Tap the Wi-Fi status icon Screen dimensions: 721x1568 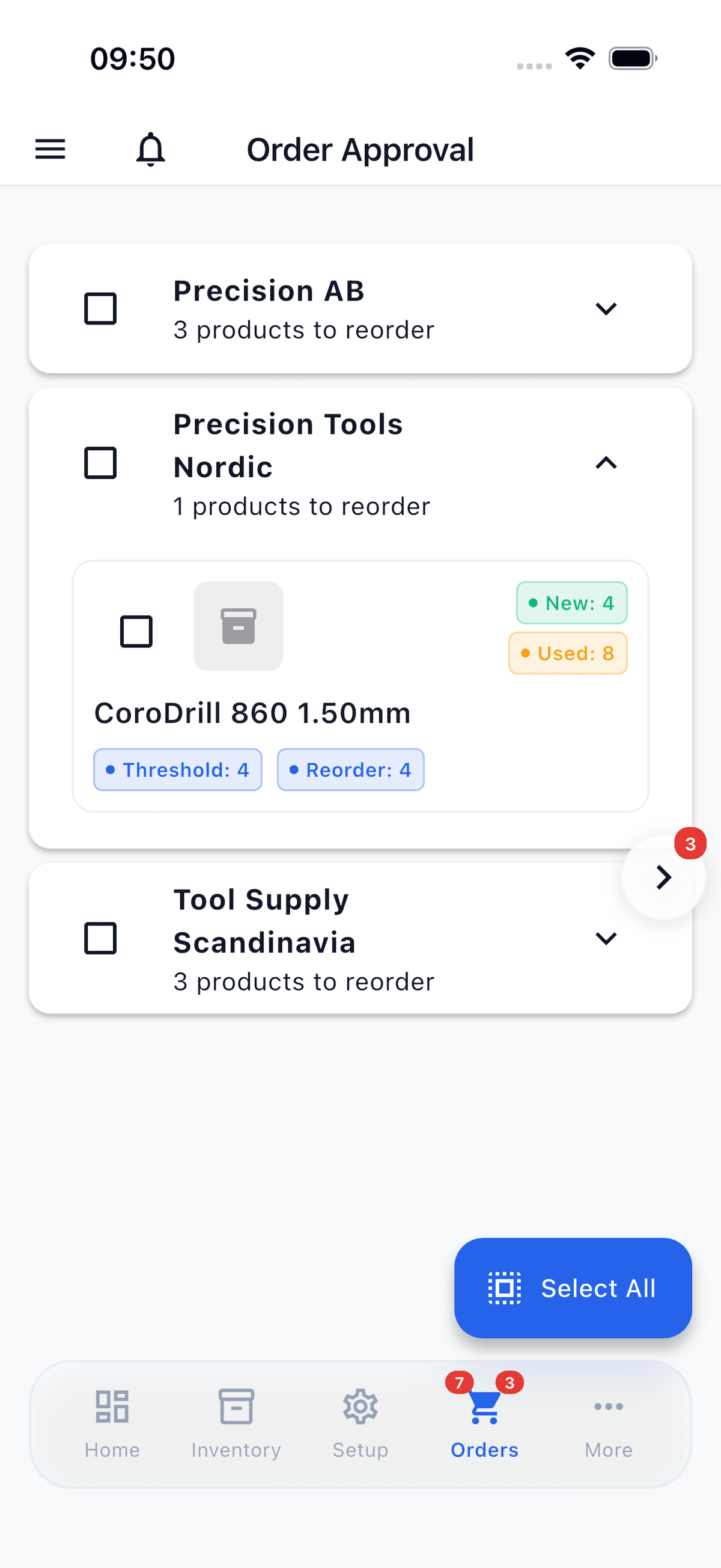(580, 58)
